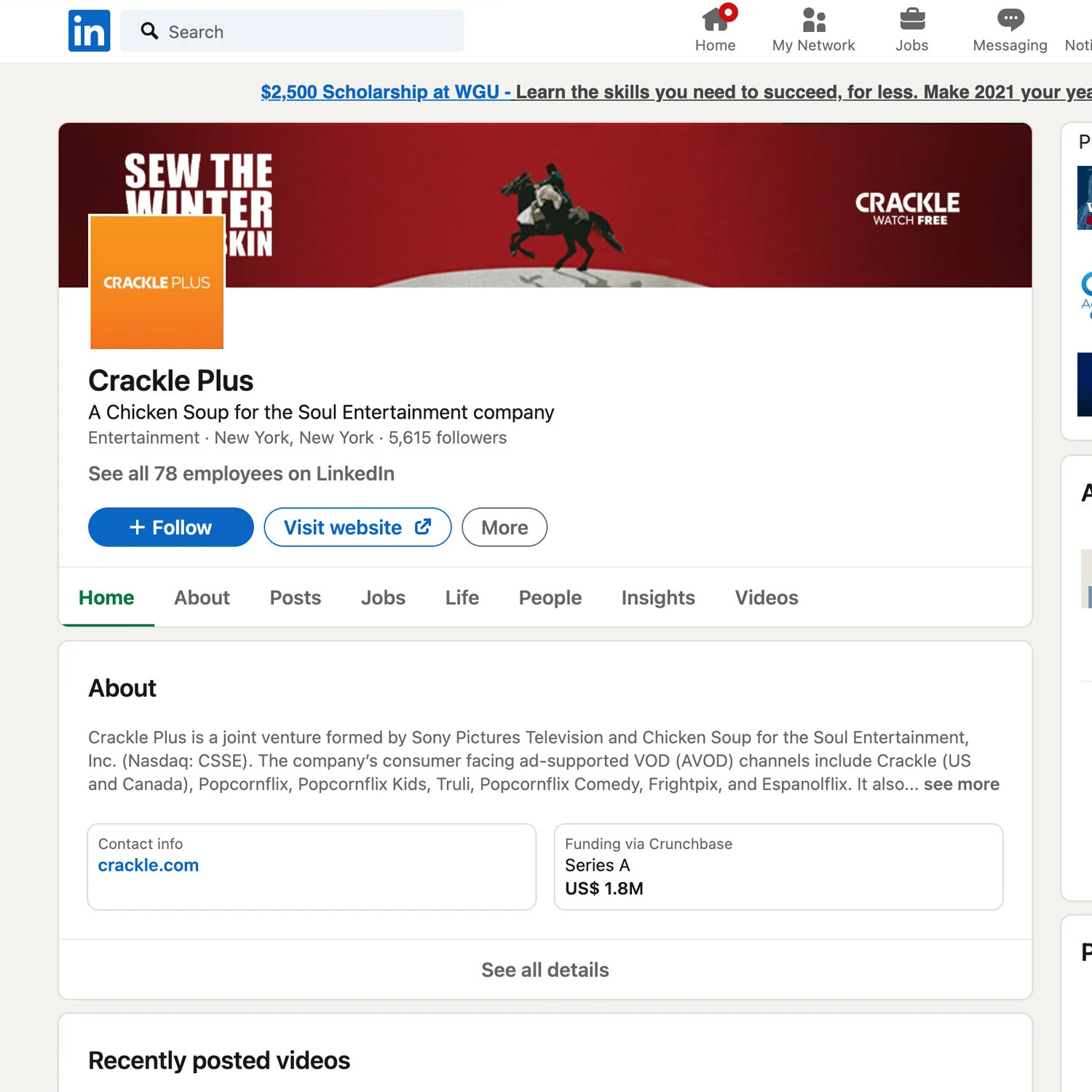Image resolution: width=1092 pixels, height=1092 pixels.
Task: Open See all details section
Action: point(545,970)
